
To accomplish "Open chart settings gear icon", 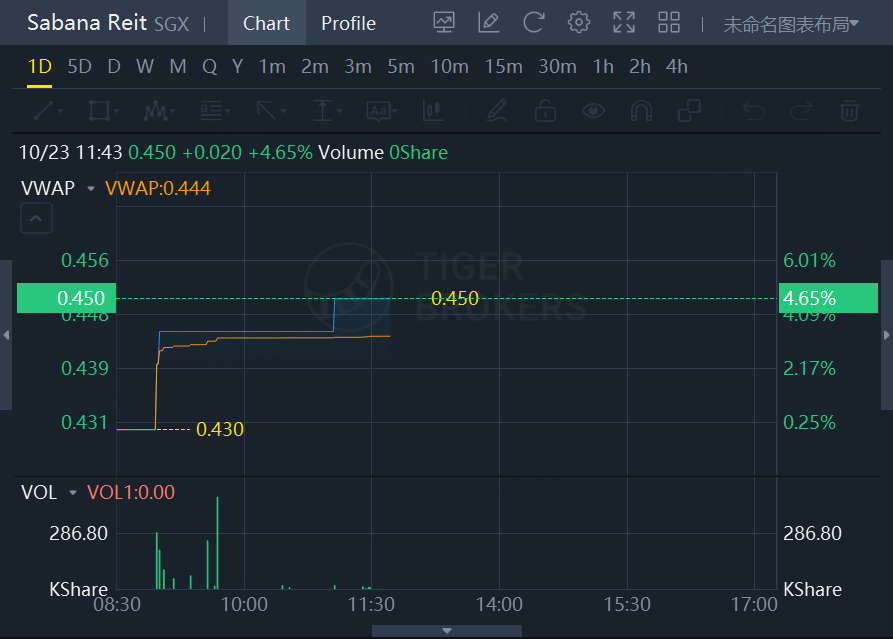I will point(579,23).
